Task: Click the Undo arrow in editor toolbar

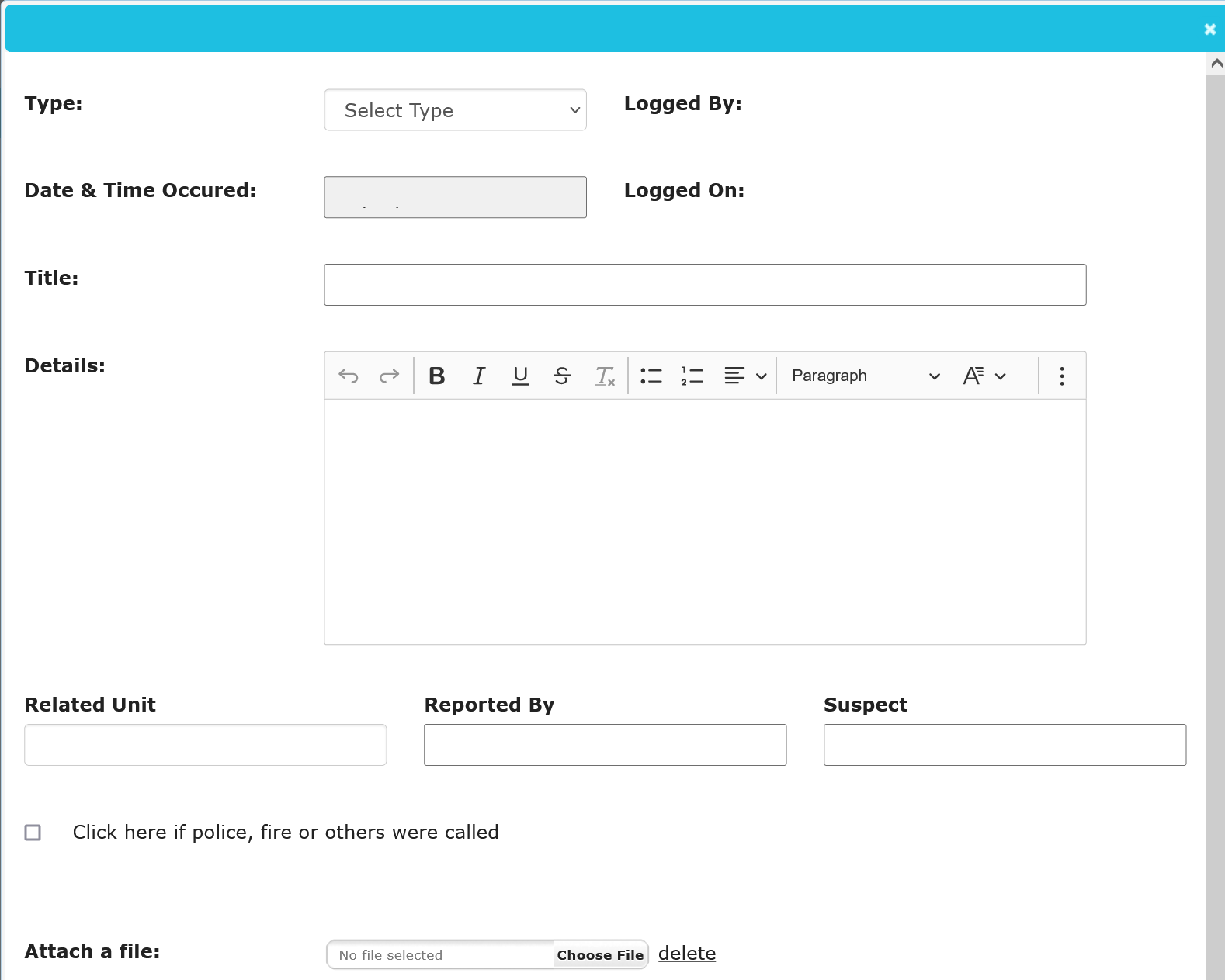Action: click(x=349, y=376)
